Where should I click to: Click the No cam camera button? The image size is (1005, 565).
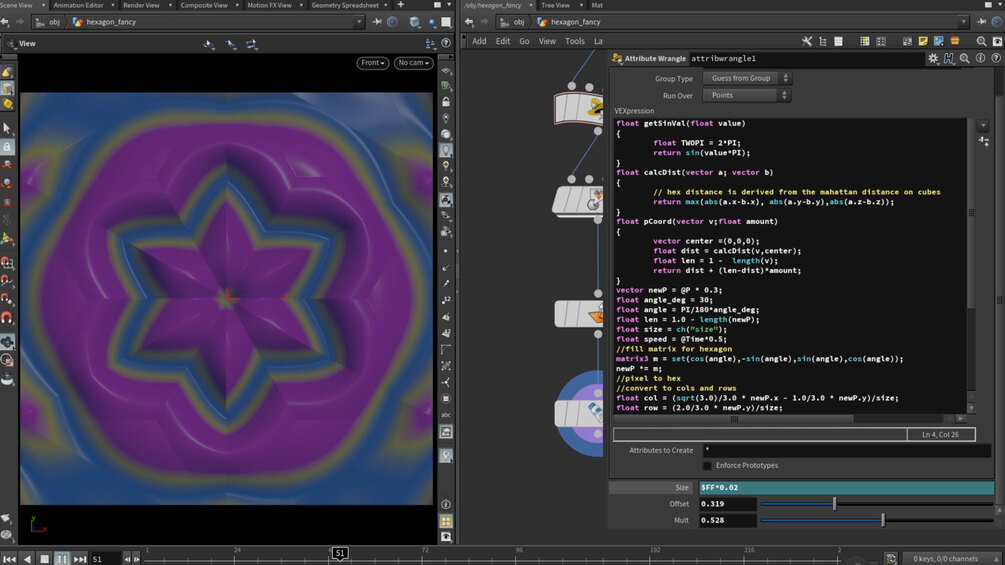coord(413,63)
